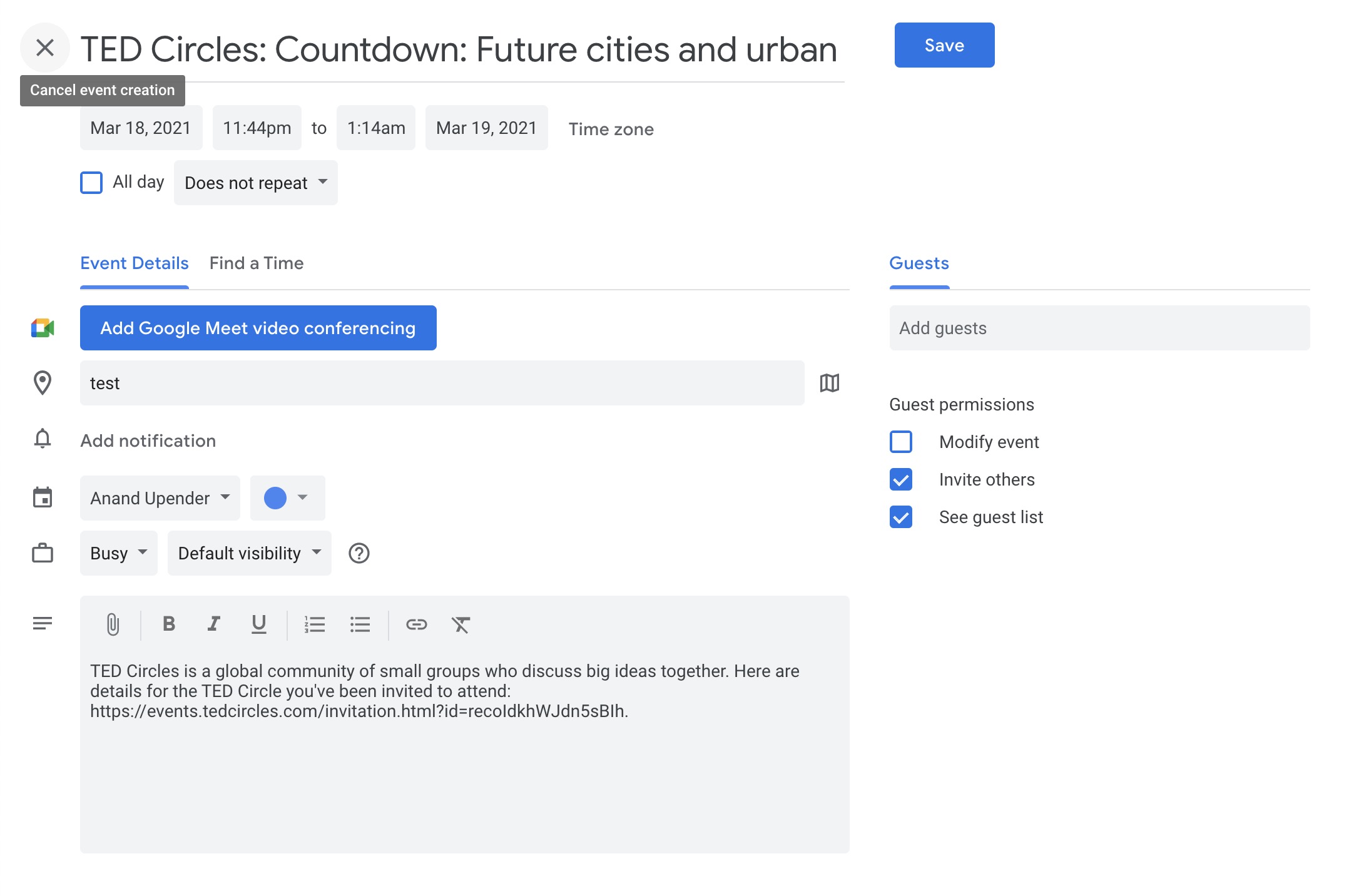Pick the end date Mar 19, 2021
This screenshot has width=1354, height=896.
click(487, 128)
